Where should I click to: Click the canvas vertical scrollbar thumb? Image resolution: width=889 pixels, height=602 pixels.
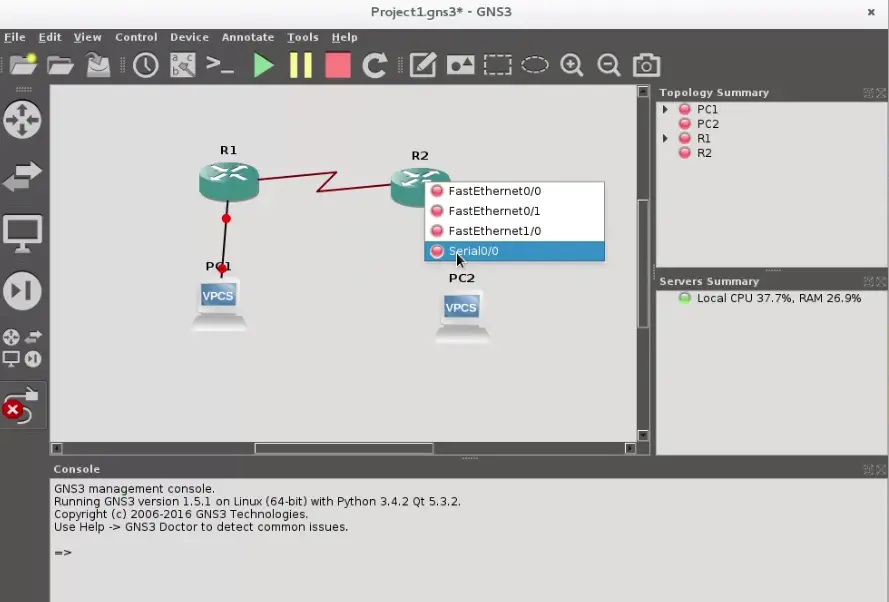click(643, 264)
